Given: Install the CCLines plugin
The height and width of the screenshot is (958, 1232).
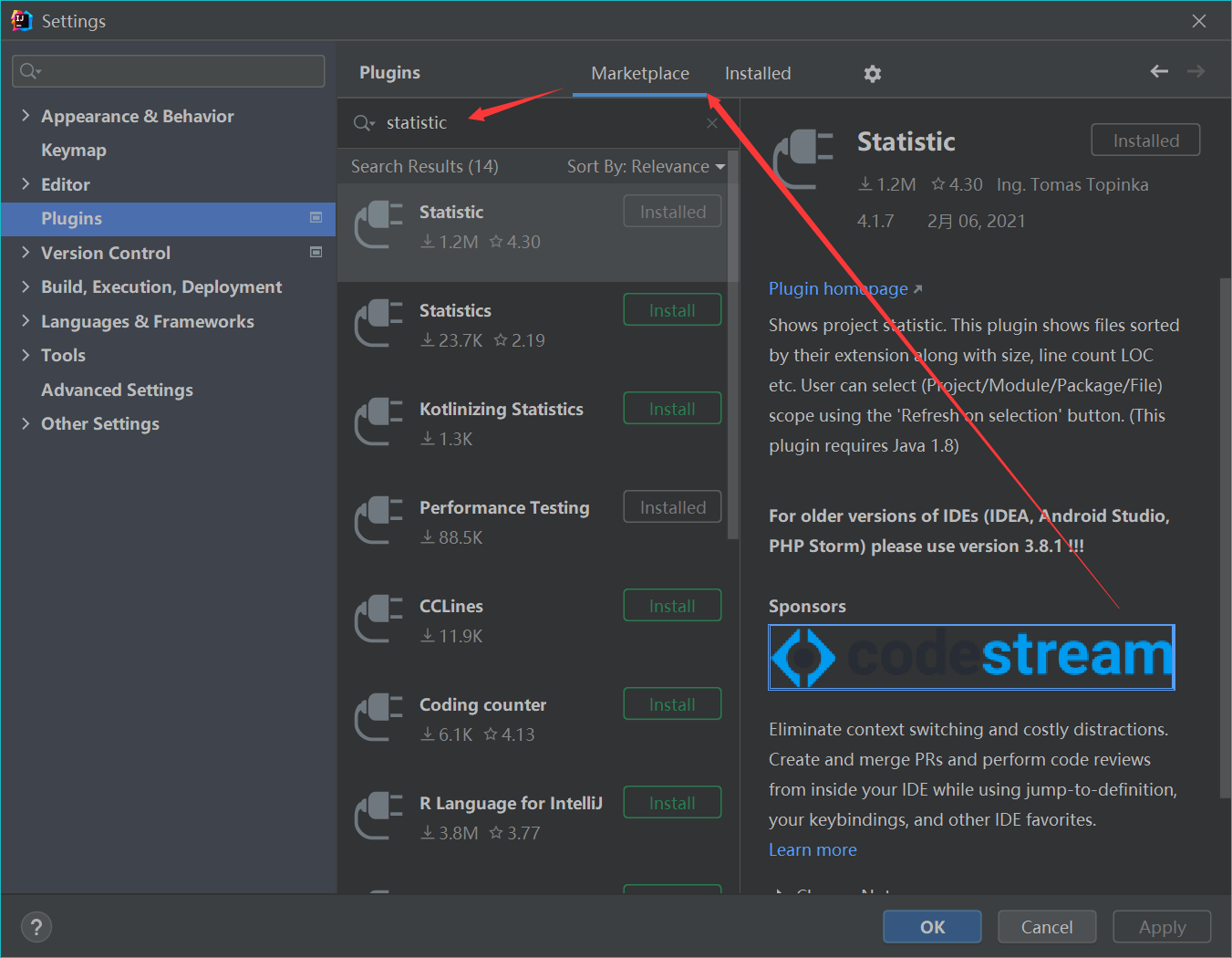Looking at the screenshot, I should pos(672,606).
